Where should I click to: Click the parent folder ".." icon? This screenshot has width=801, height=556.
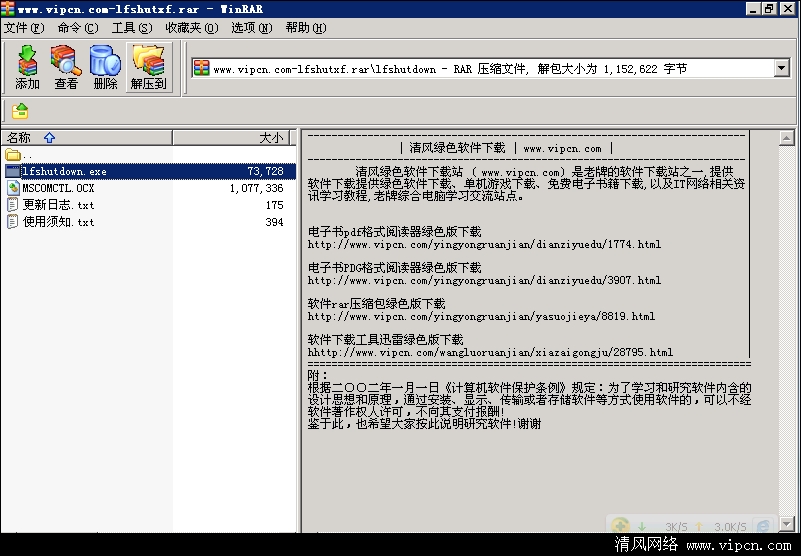13,154
